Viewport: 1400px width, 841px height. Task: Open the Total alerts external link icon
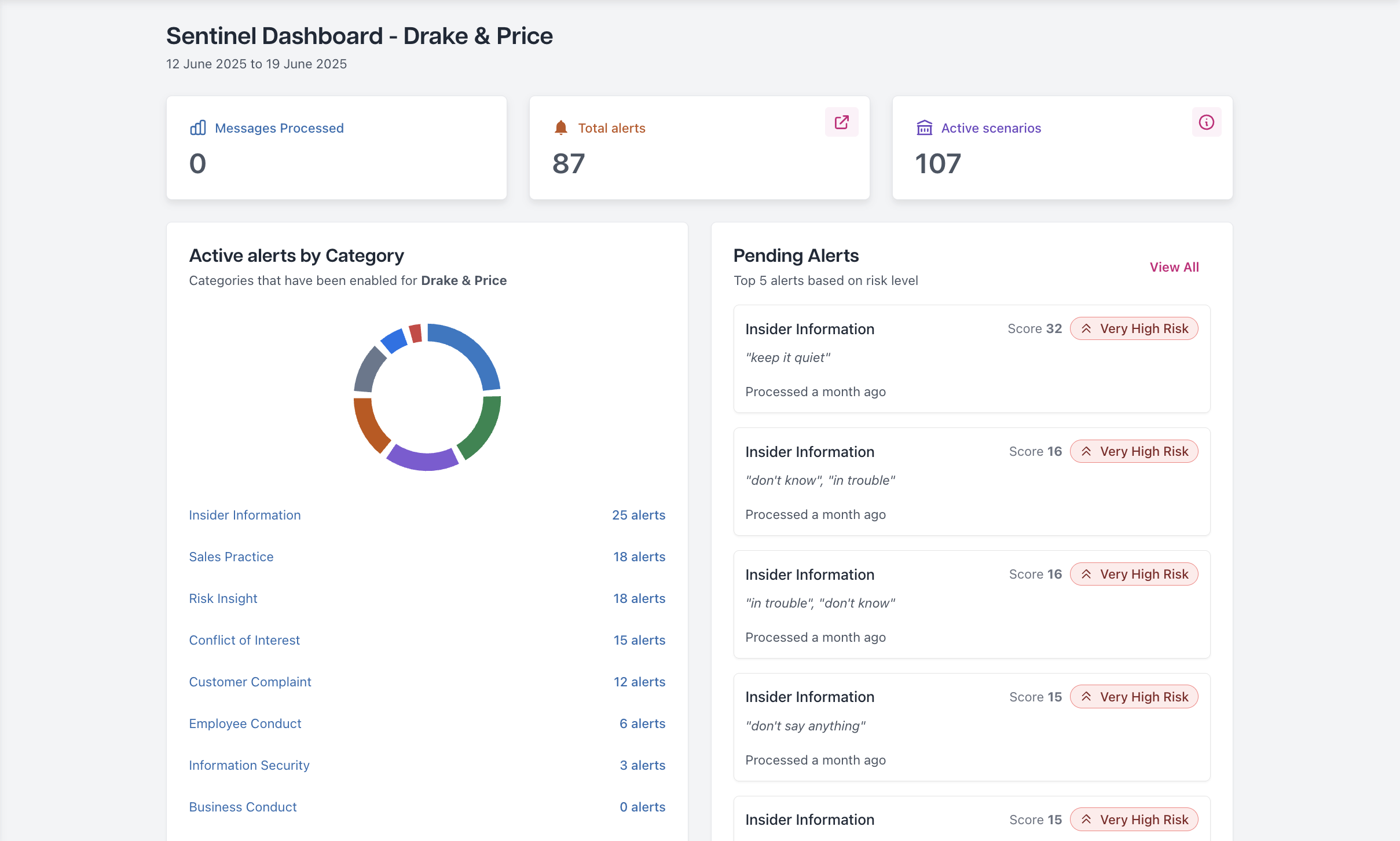(x=841, y=122)
